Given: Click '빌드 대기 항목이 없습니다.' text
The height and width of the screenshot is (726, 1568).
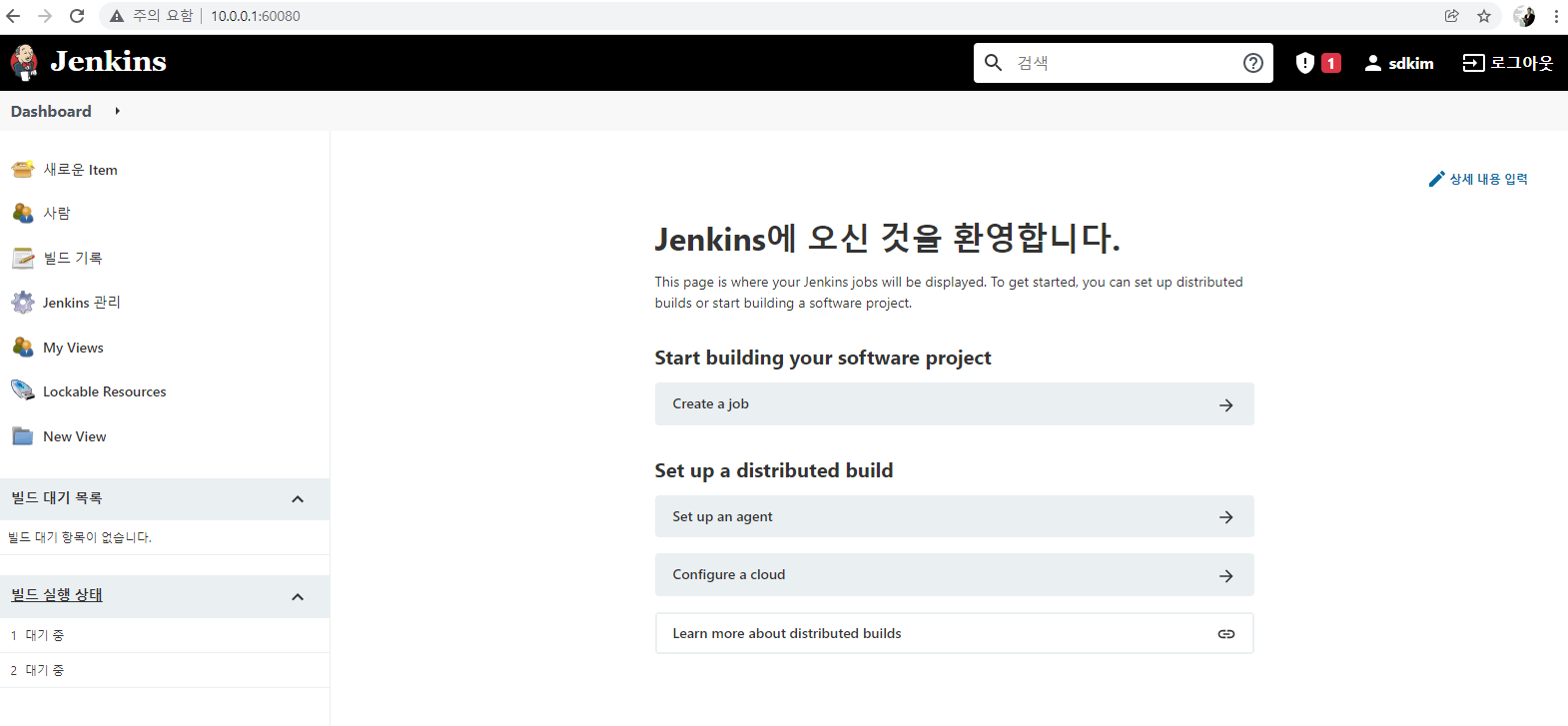Looking at the screenshot, I should [x=80, y=537].
